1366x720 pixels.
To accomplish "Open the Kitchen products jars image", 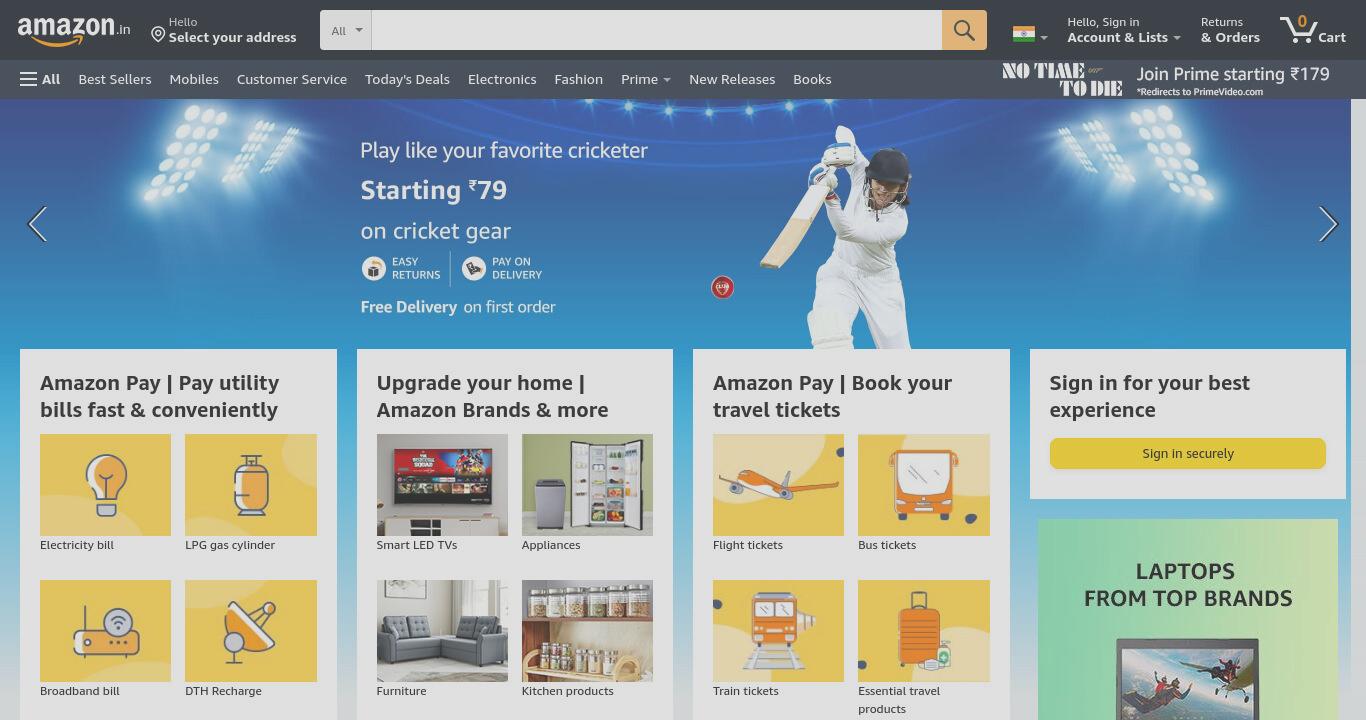I will click(x=587, y=631).
